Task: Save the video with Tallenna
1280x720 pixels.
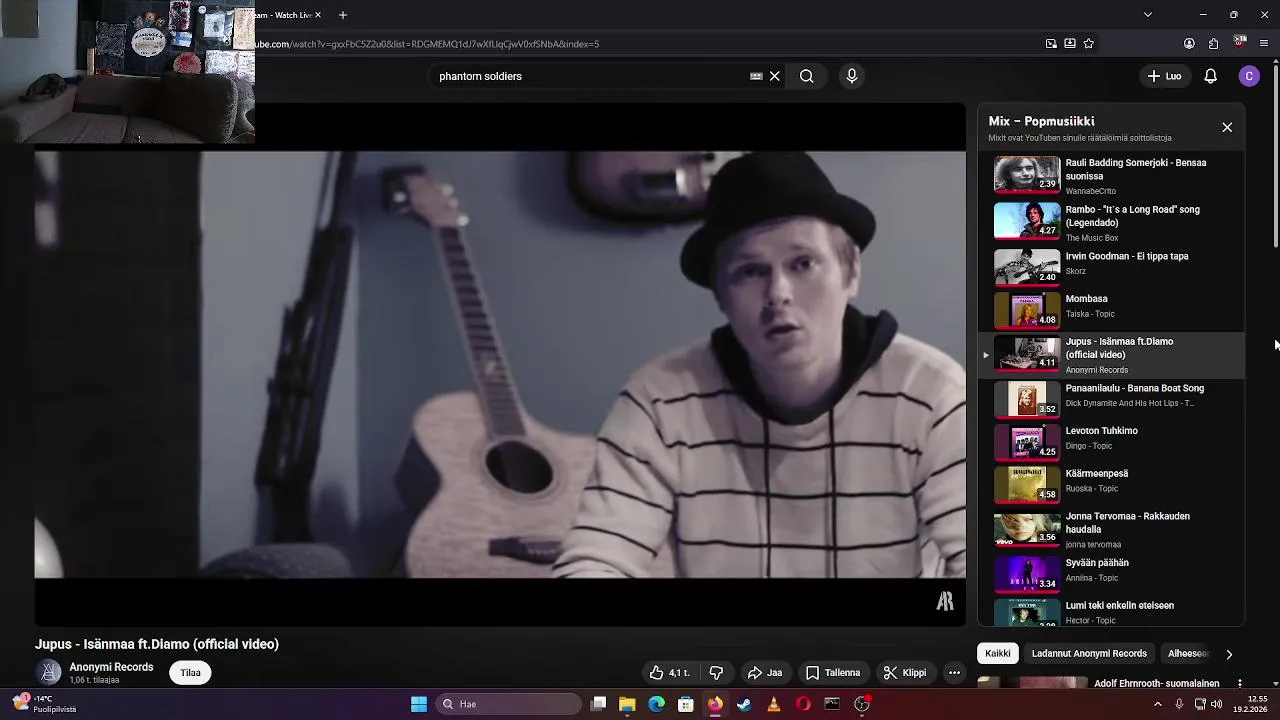Action: 833,673
